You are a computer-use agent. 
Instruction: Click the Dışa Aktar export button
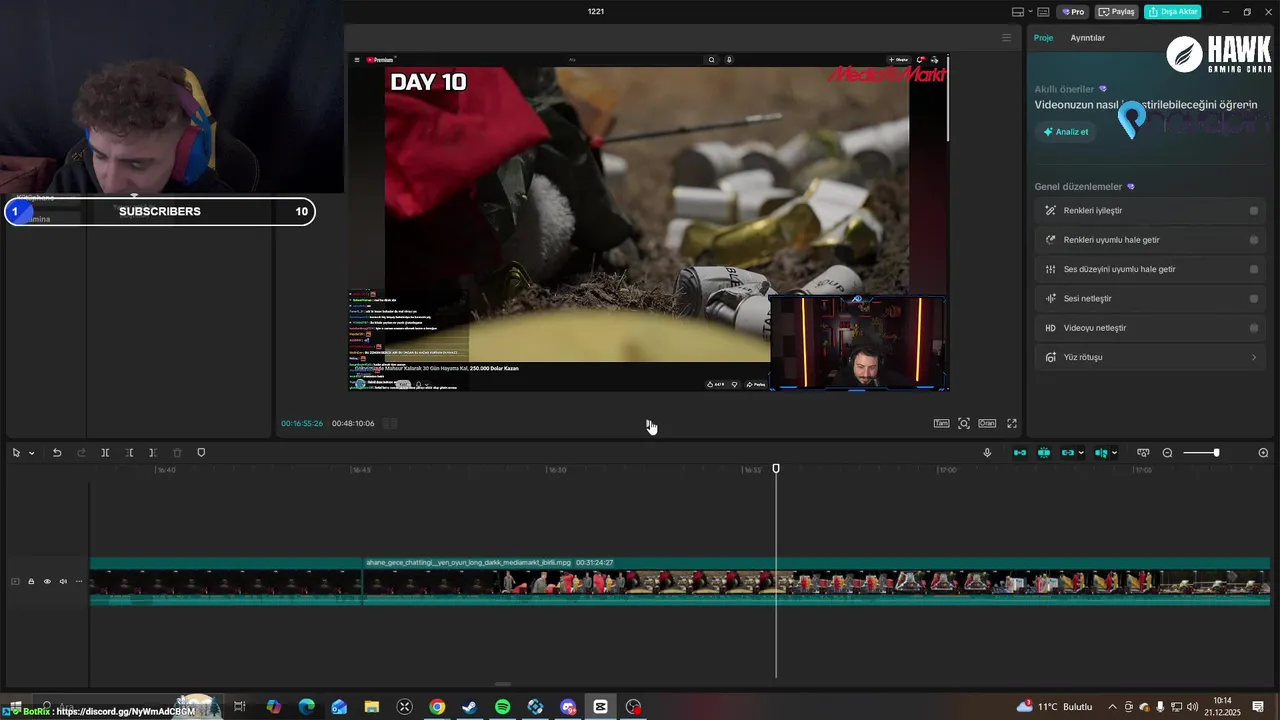coord(1173,12)
